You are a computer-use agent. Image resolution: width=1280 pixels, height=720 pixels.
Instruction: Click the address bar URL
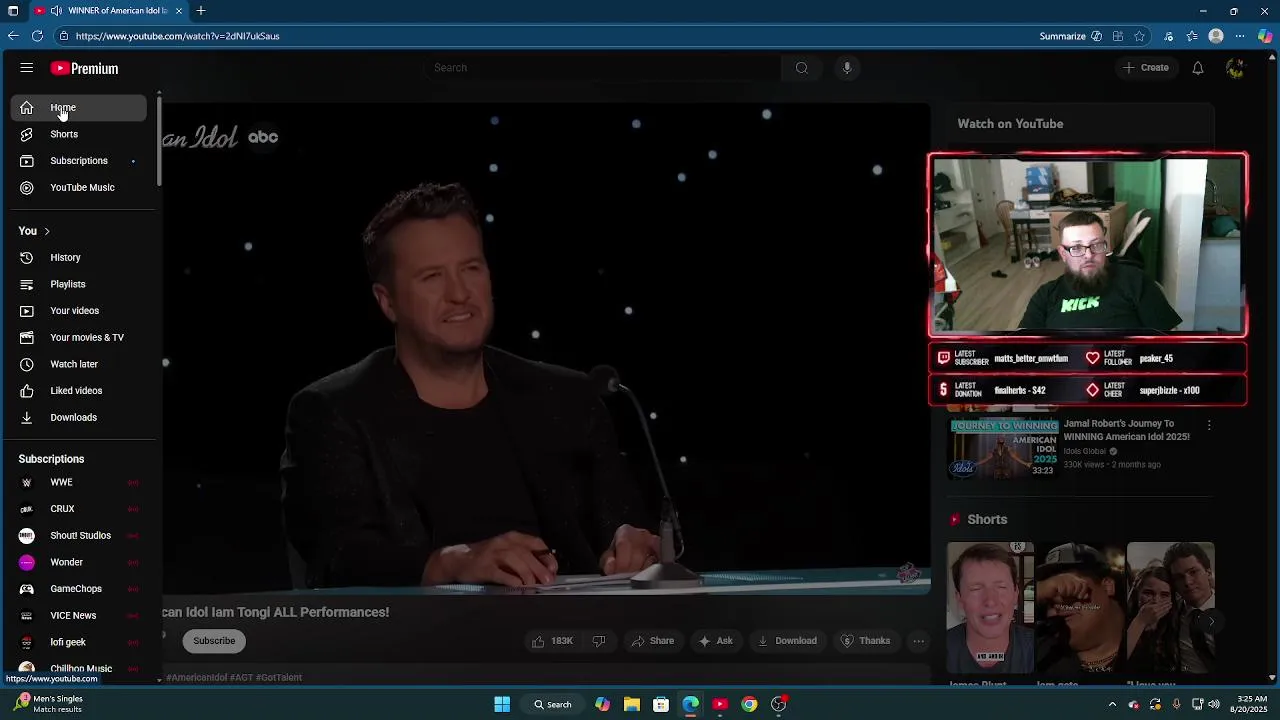click(177, 36)
